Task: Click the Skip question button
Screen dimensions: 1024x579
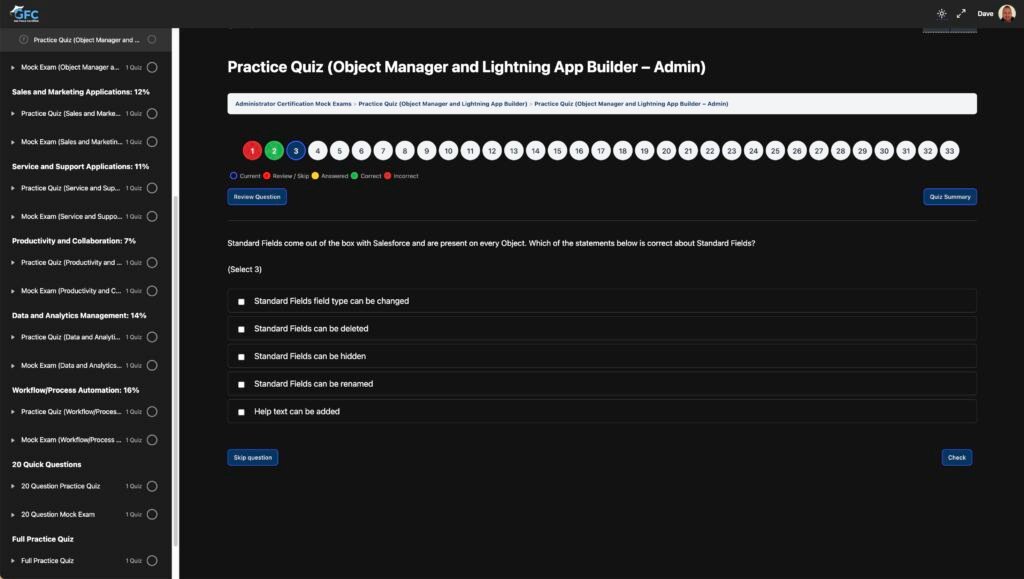Action: pos(253,458)
